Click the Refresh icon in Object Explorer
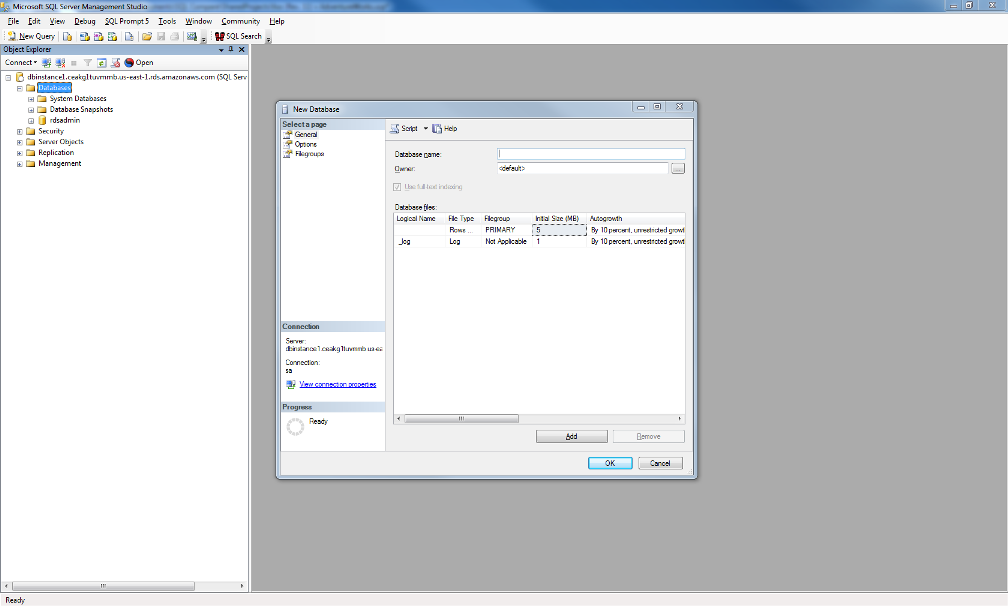 [x=102, y=63]
